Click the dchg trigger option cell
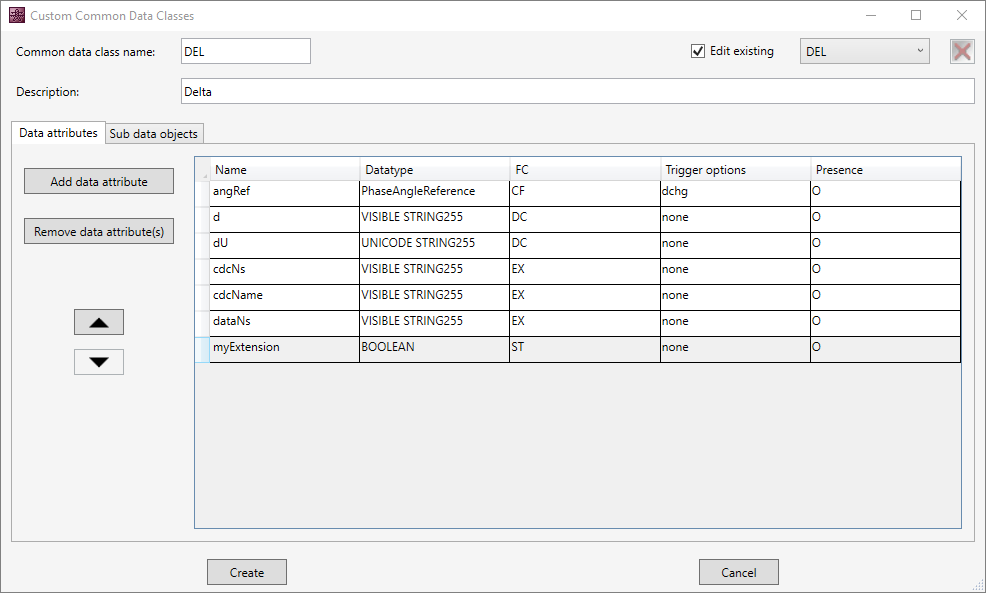The width and height of the screenshot is (986, 593). click(735, 193)
